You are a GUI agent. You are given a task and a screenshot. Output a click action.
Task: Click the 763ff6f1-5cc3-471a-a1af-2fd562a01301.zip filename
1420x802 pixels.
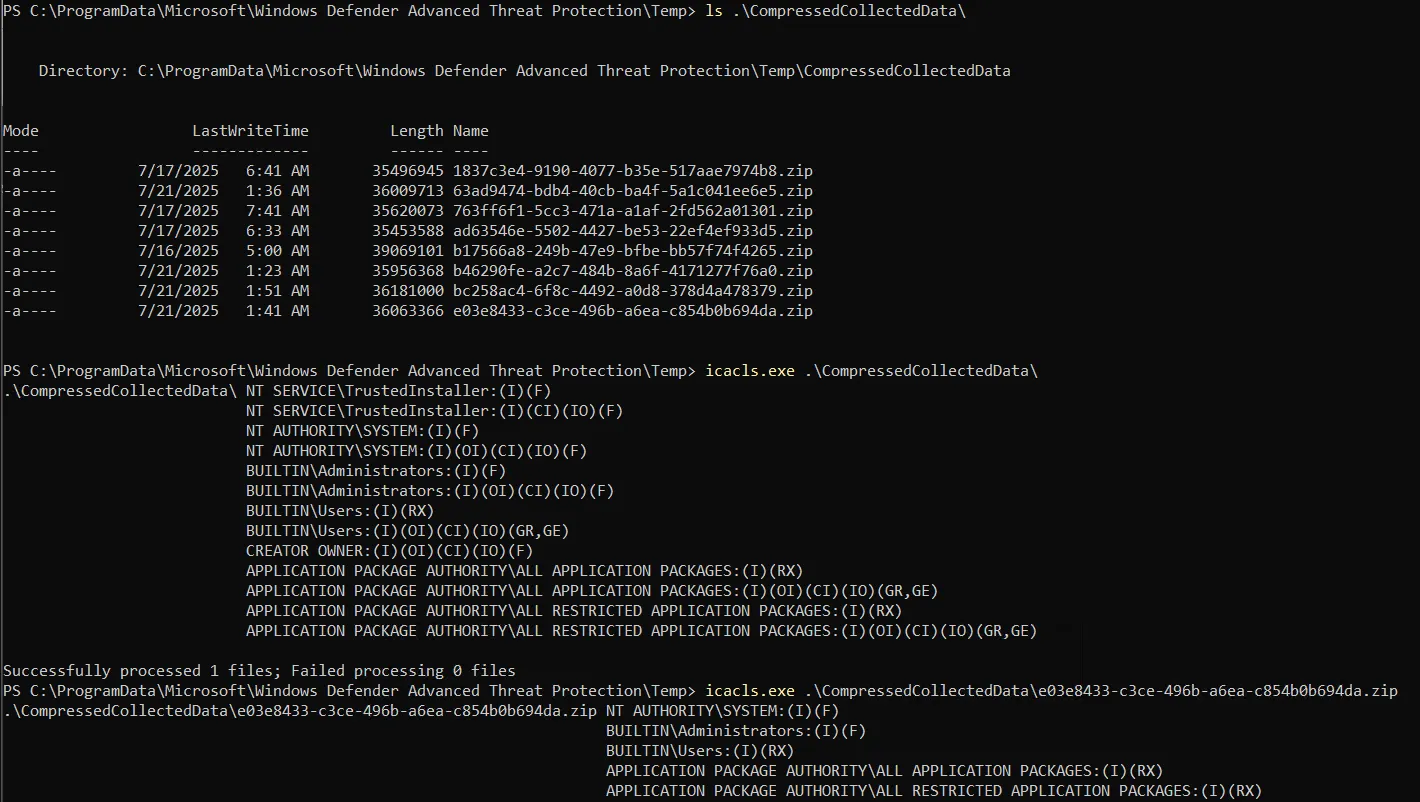[632, 211]
